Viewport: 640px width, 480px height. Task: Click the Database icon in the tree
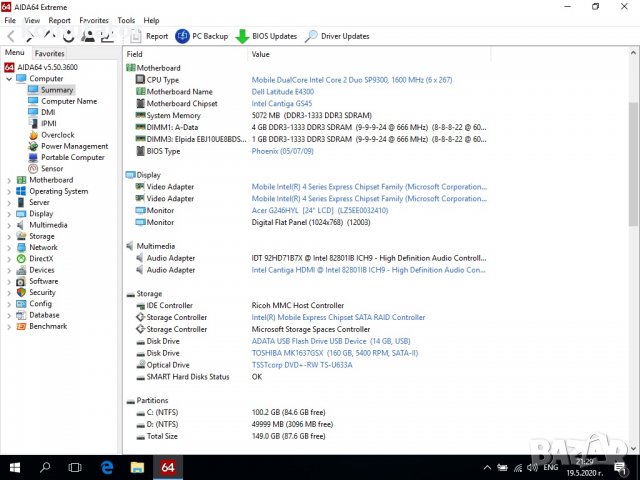pyautogui.click(x=21, y=315)
